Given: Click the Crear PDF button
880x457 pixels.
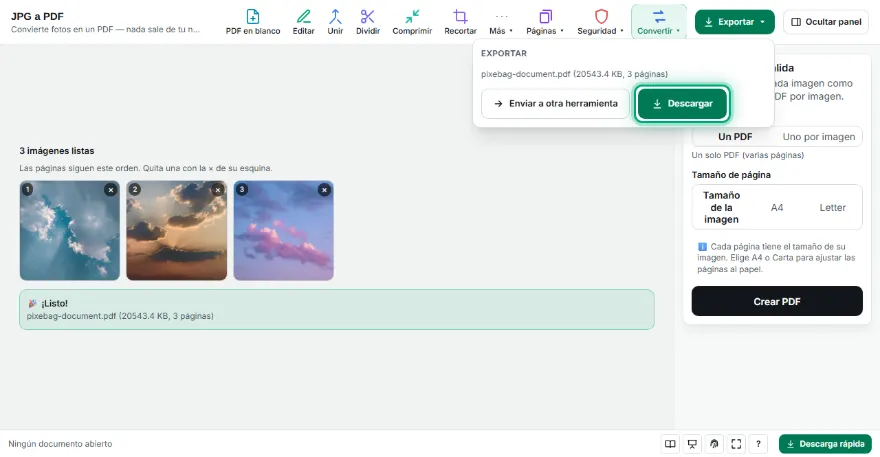Looking at the screenshot, I should coord(777,301).
